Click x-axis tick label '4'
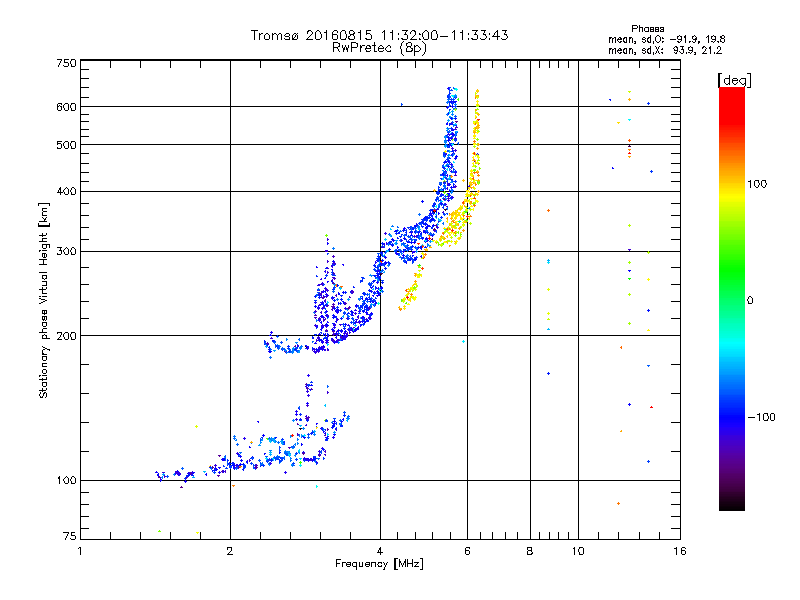 tap(380, 551)
